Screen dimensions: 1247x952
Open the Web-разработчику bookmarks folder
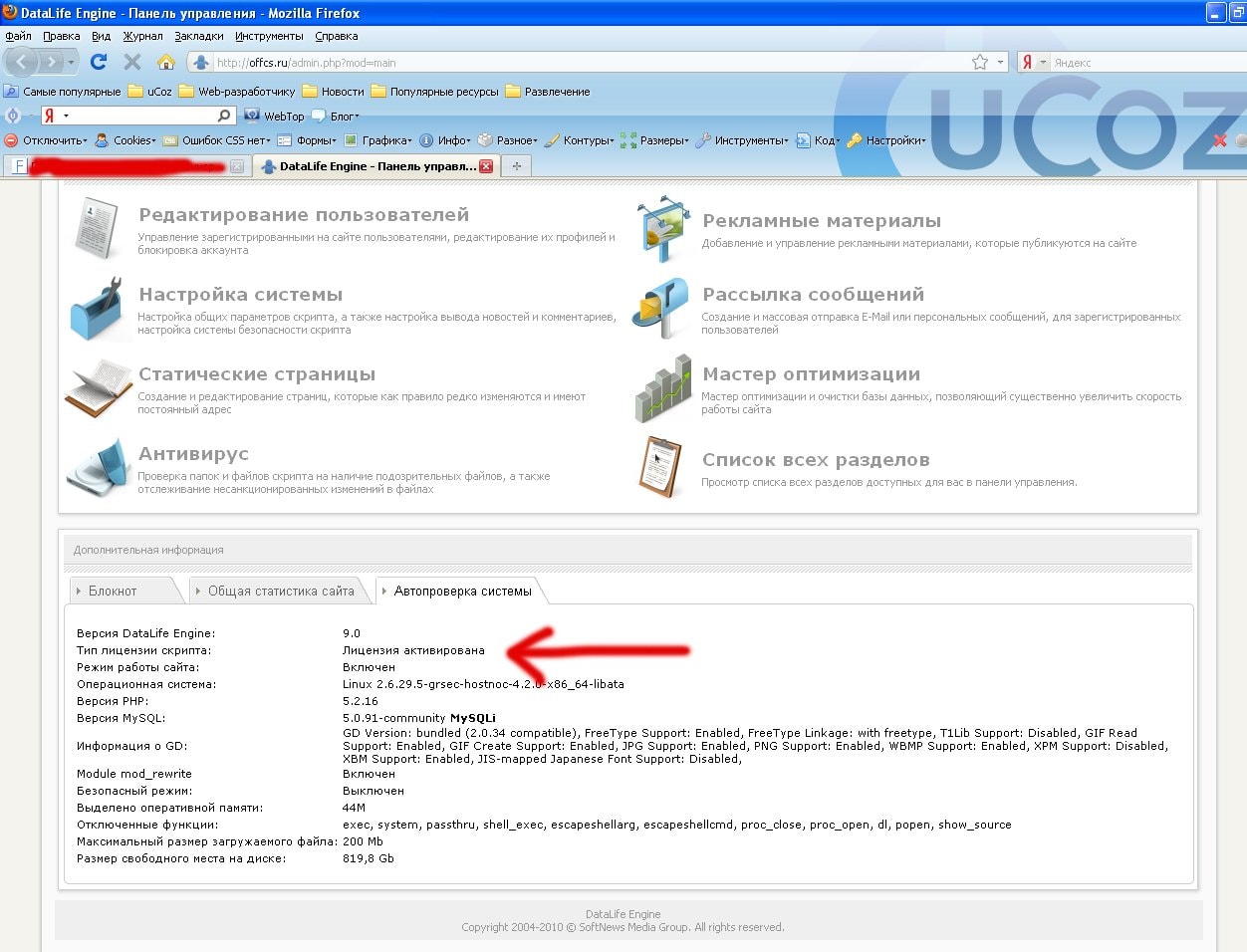237,91
